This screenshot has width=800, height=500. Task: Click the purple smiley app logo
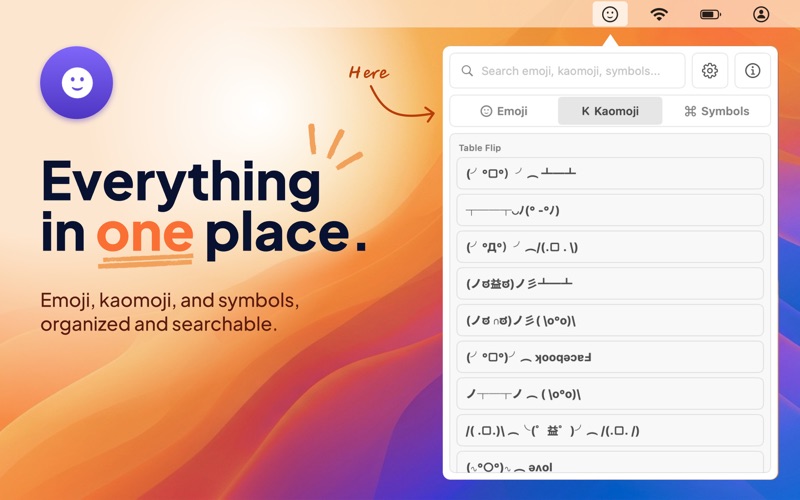(77, 82)
